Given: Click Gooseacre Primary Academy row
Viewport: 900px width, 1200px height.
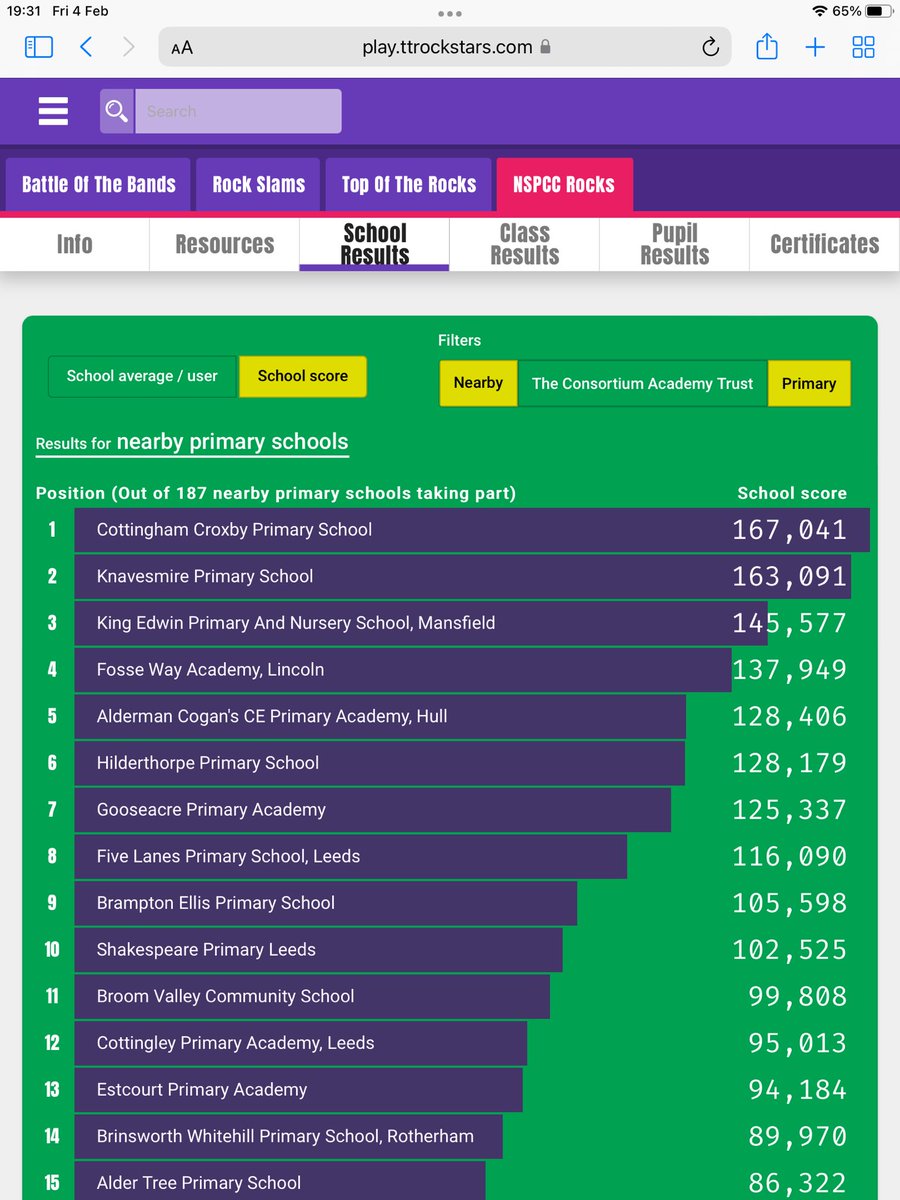Looking at the screenshot, I should [x=372, y=810].
